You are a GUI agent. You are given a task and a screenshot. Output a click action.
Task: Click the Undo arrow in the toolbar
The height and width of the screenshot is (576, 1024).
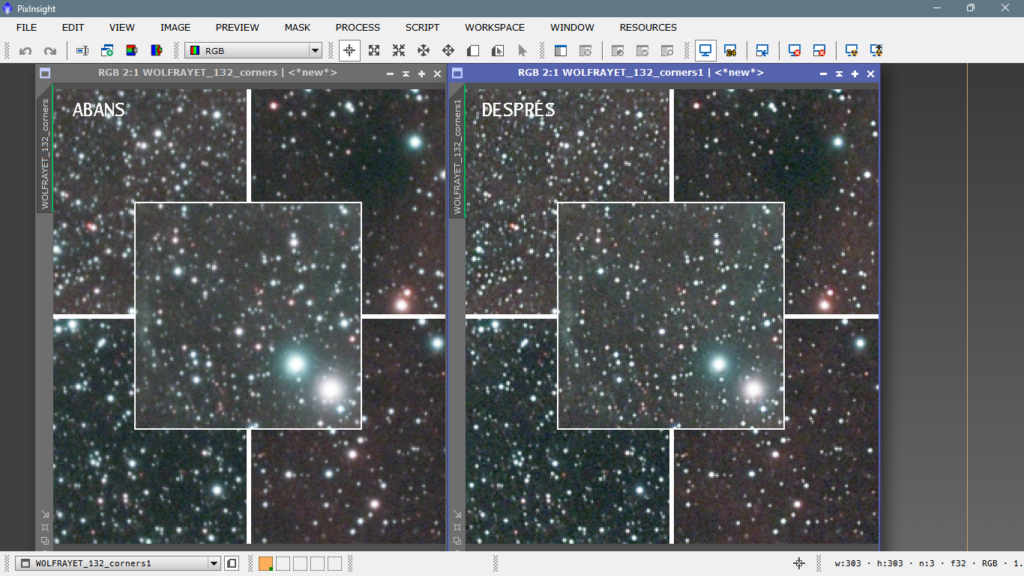(25, 50)
